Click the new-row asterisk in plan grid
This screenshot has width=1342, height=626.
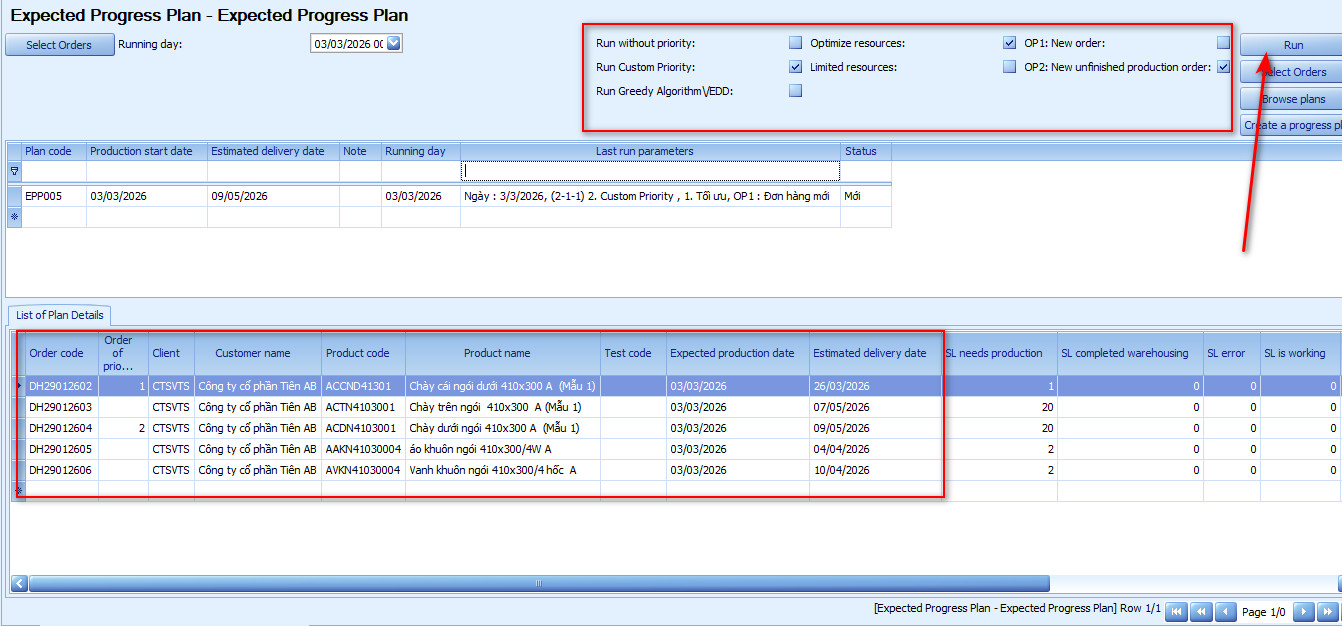[14, 216]
